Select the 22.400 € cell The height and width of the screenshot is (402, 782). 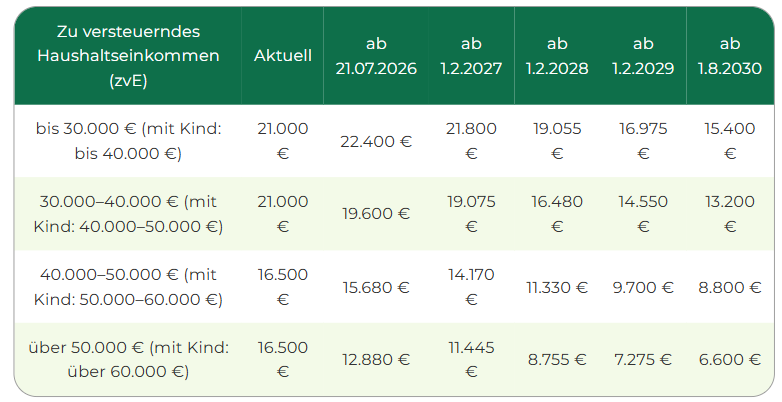pyautogui.click(x=376, y=141)
